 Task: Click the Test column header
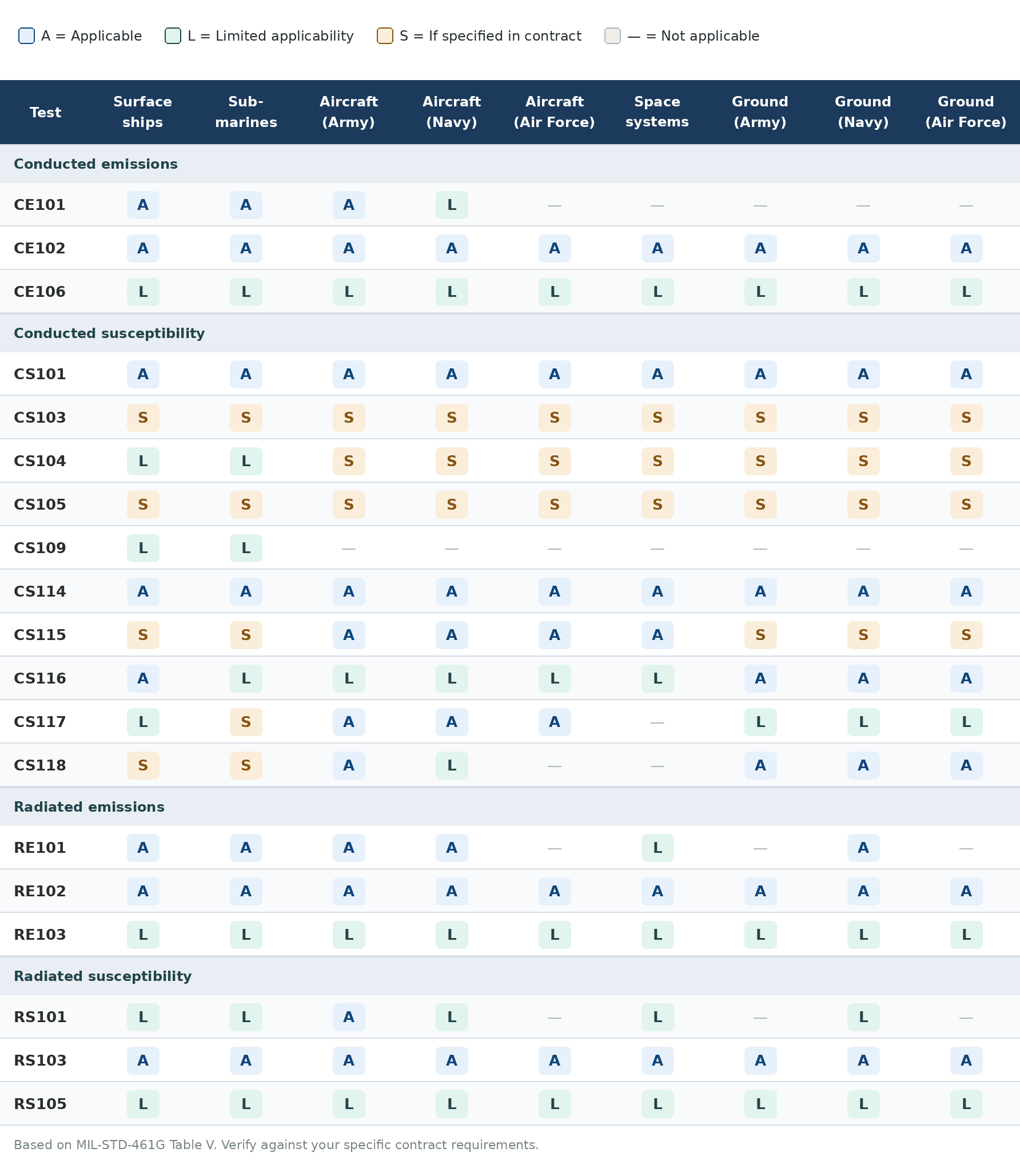pos(46,112)
